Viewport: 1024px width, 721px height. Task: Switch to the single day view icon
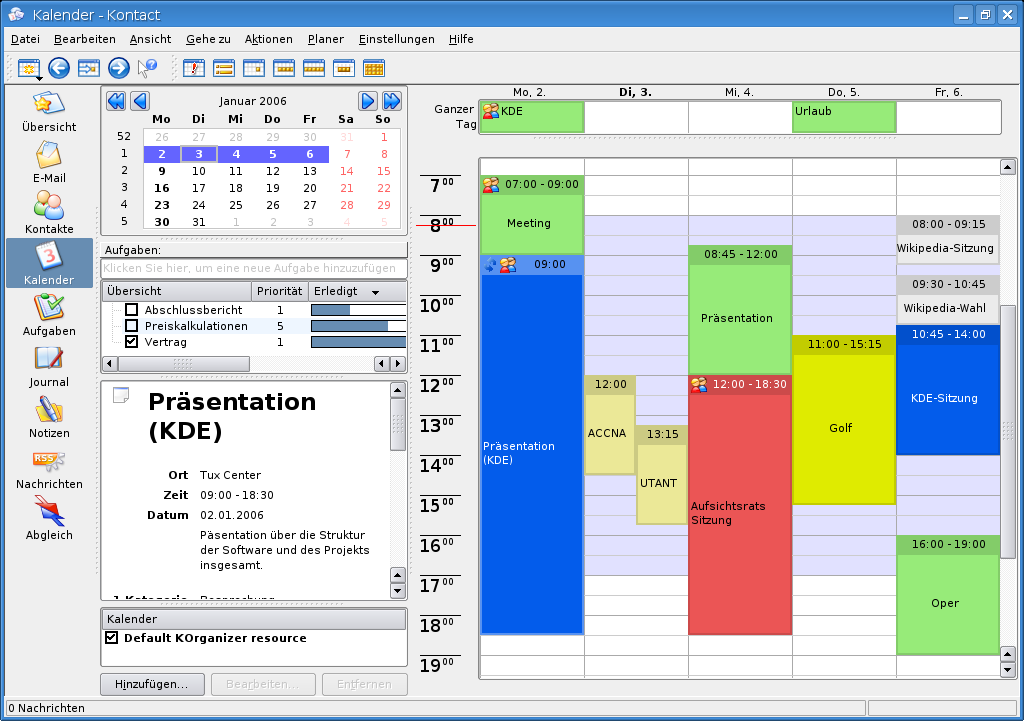253,68
